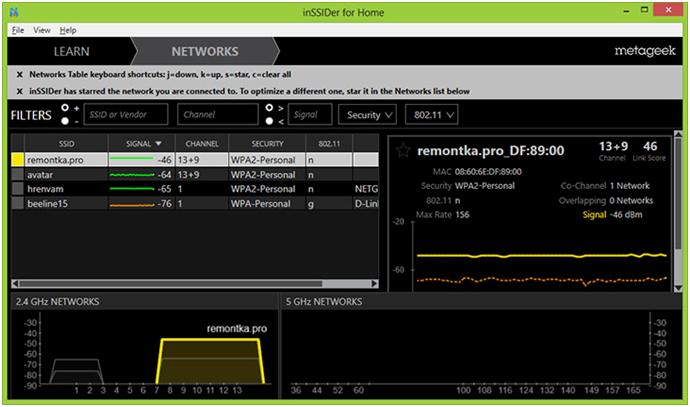Click the Link Score 46 value
Screen dimensions: 690x407
[x=650, y=146]
